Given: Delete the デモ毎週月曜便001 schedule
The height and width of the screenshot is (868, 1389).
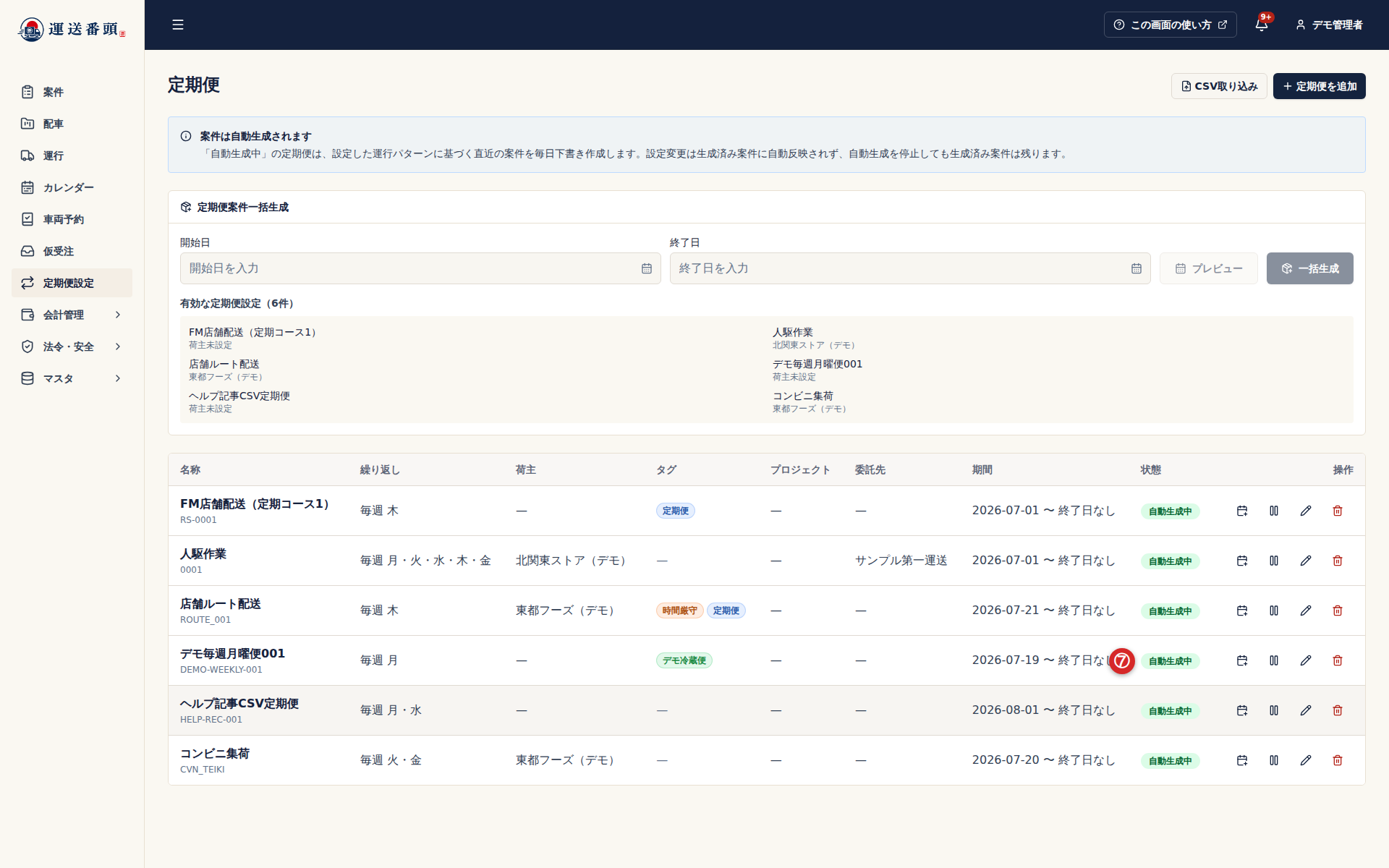Looking at the screenshot, I should (x=1338, y=660).
